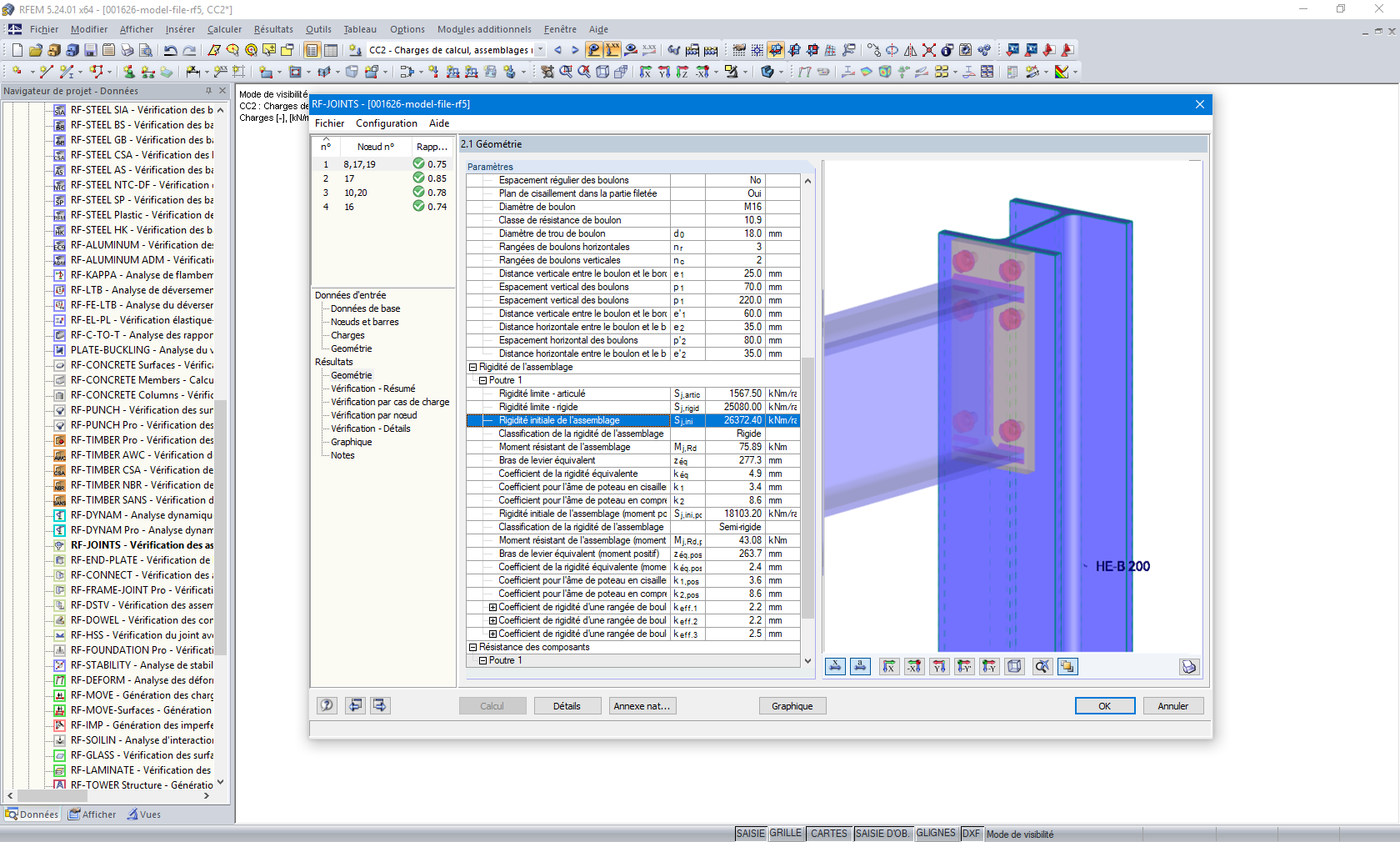
Task: Click the parameters table vertical scrollbar thumb
Action: click(807, 488)
